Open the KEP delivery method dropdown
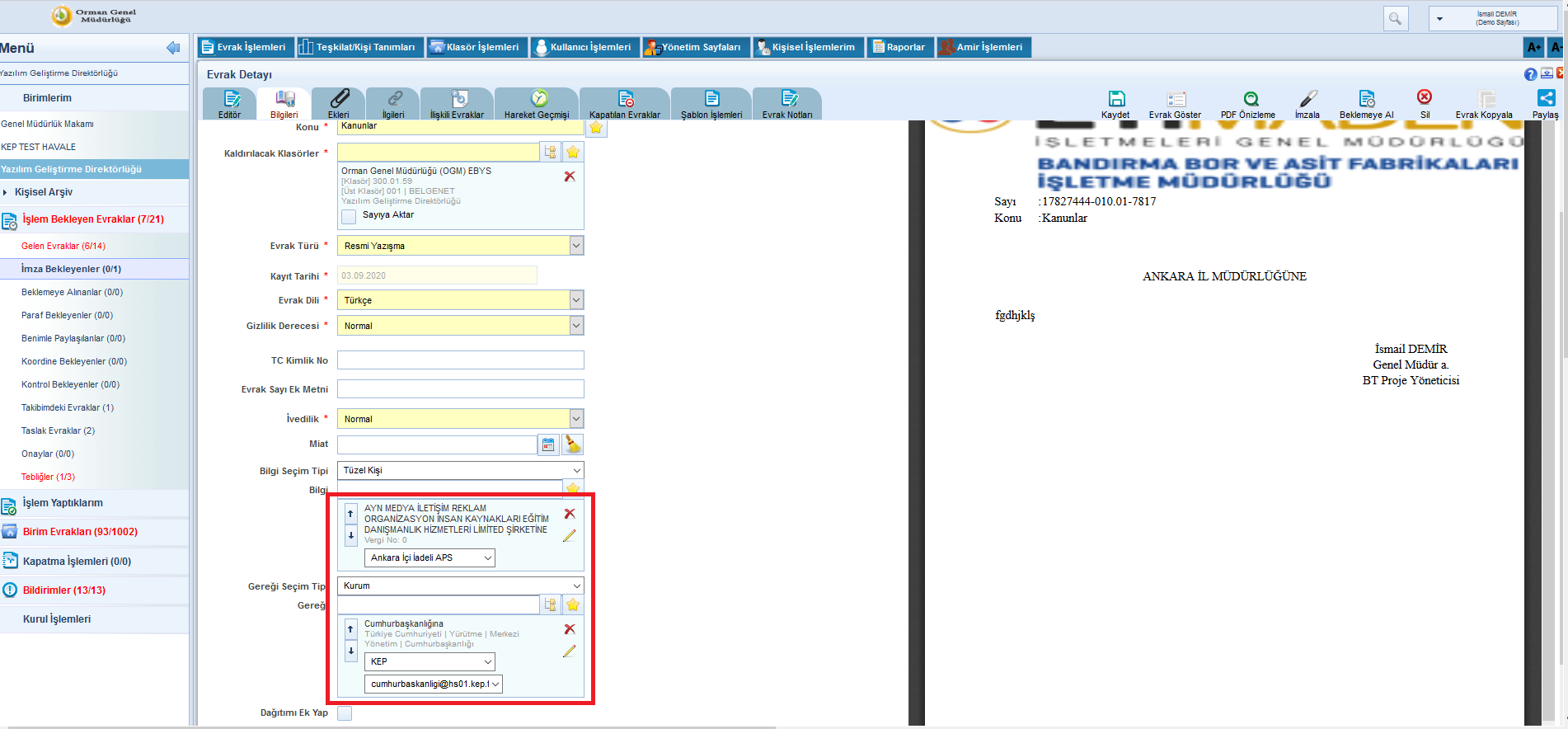 (x=488, y=661)
